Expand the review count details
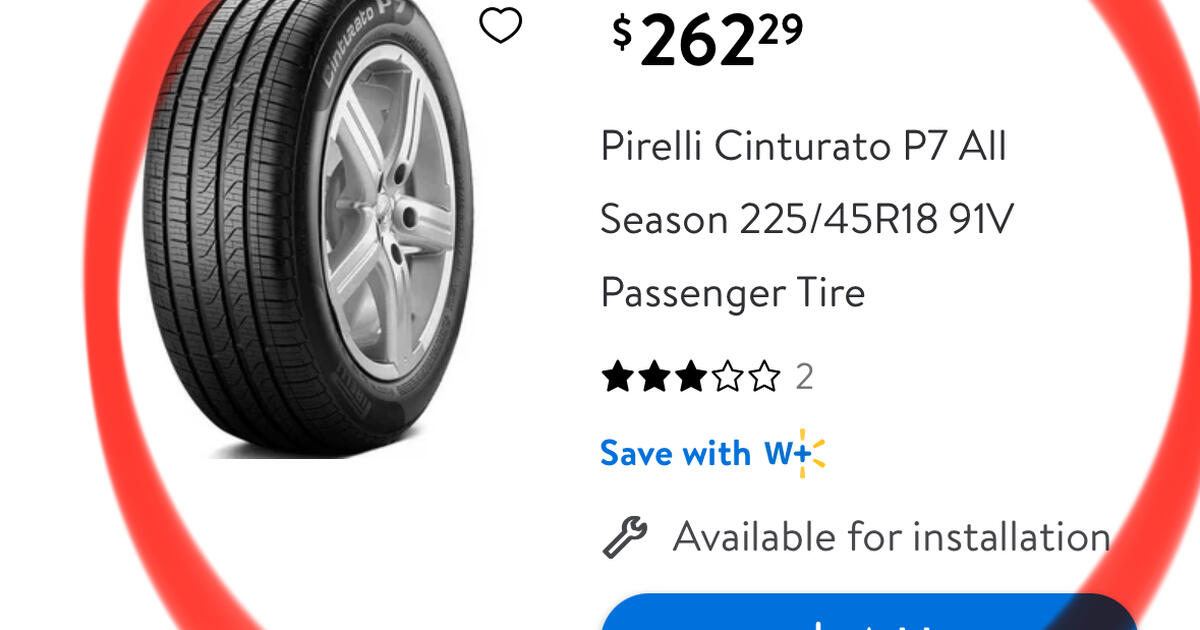The image size is (1200, 630). point(805,377)
